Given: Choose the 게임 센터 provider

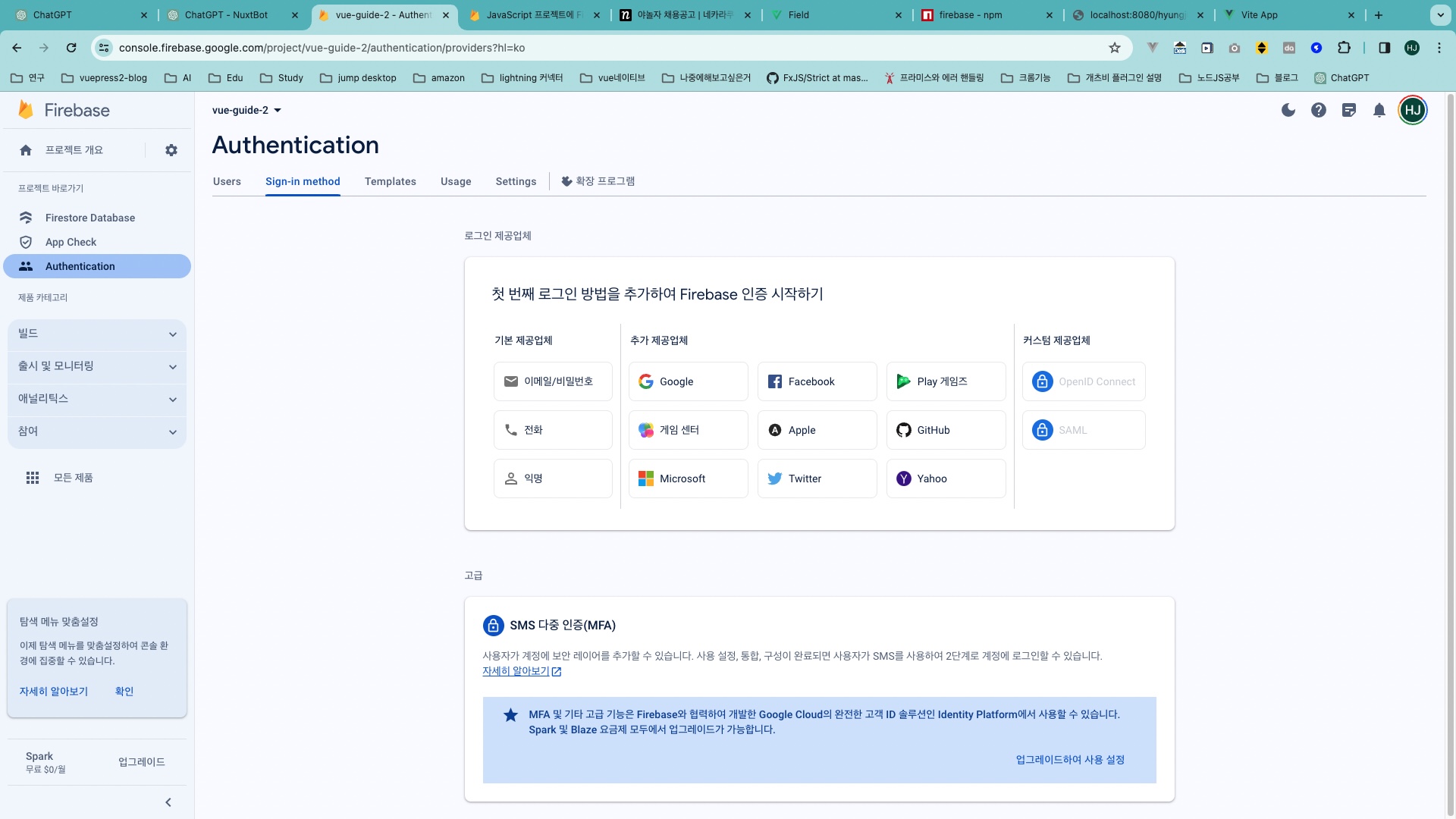Looking at the screenshot, I should (x=689, y=430).
